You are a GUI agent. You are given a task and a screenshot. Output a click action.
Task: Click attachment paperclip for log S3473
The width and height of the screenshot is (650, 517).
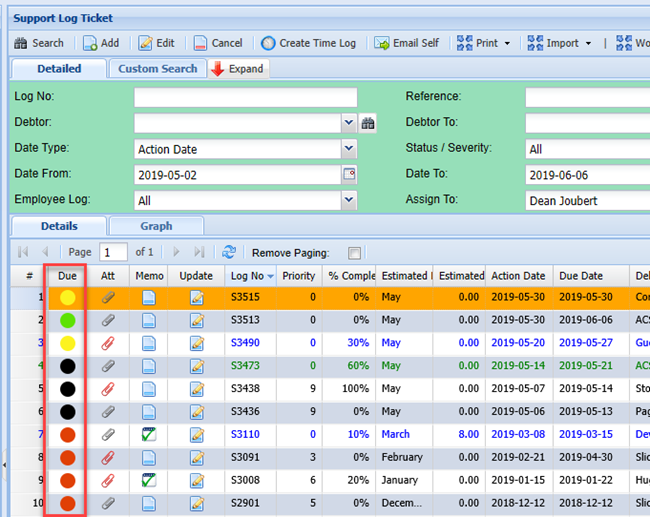pos(108,365)
